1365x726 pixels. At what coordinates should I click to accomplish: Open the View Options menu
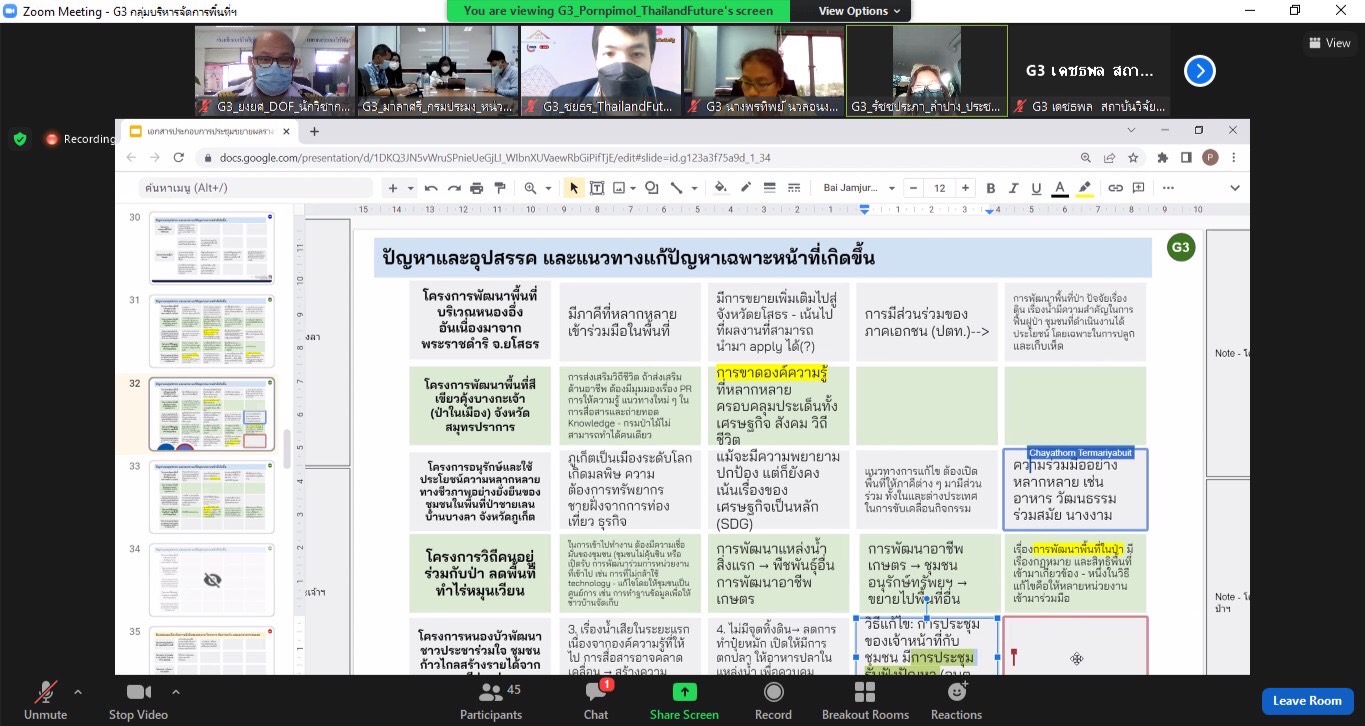[x=859, y=11]
